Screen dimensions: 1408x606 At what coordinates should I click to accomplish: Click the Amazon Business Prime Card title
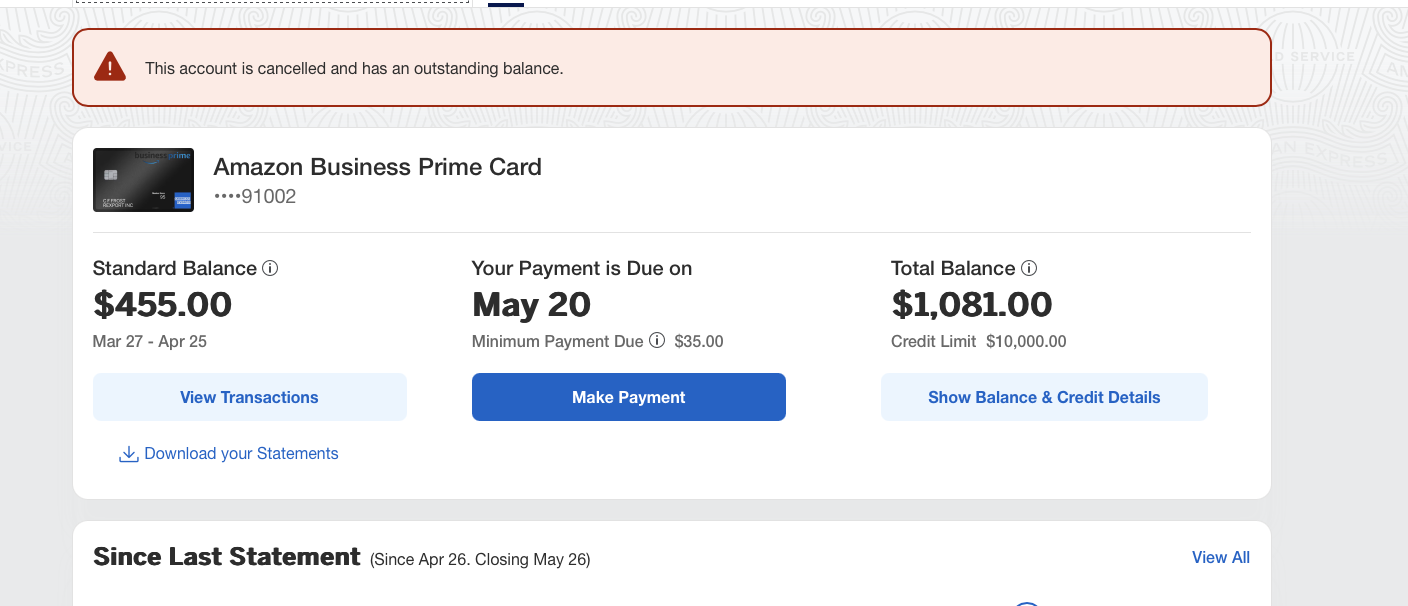point(377,167)
